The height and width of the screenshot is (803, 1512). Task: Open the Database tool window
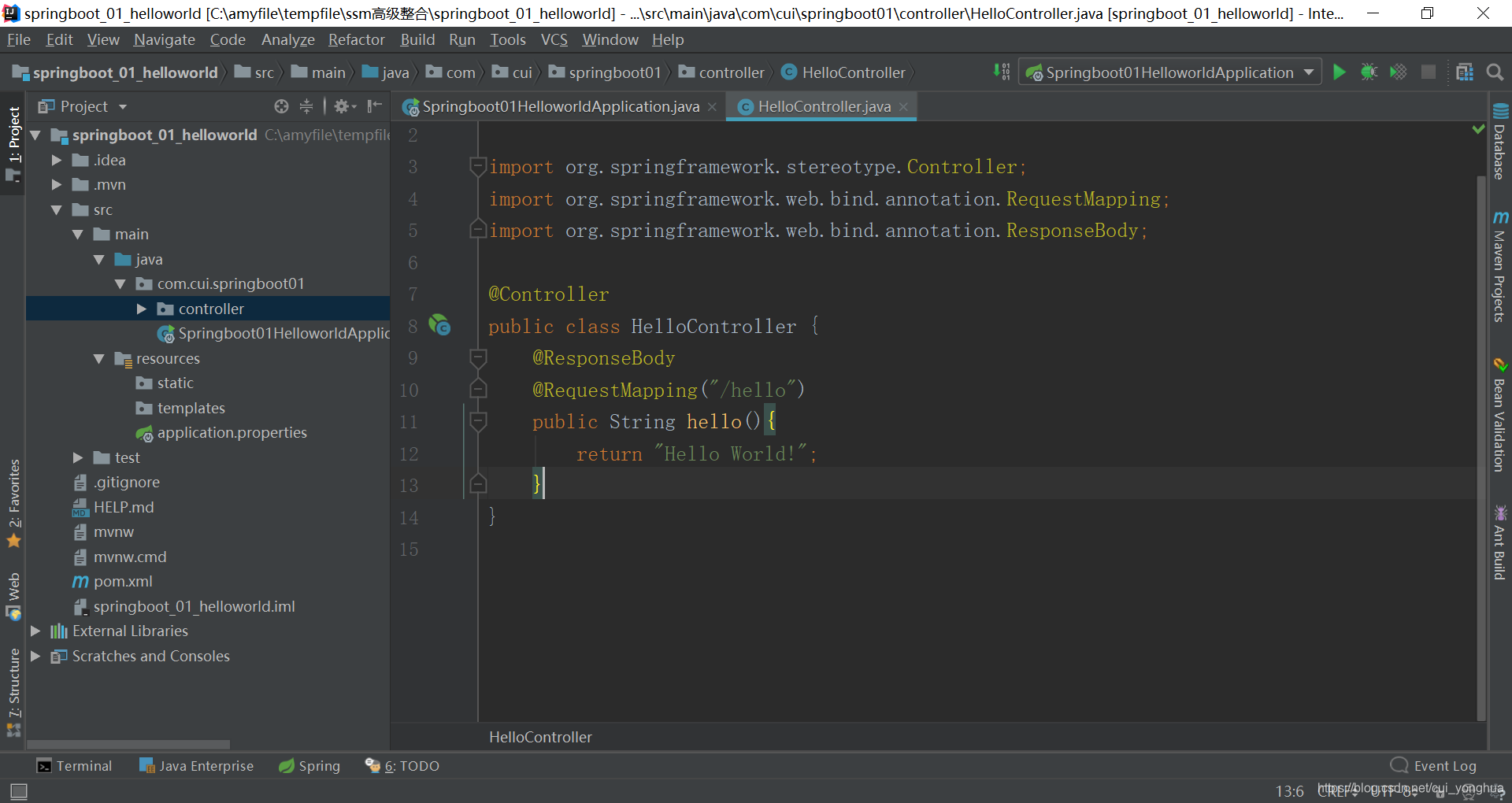click(1500, 142)
